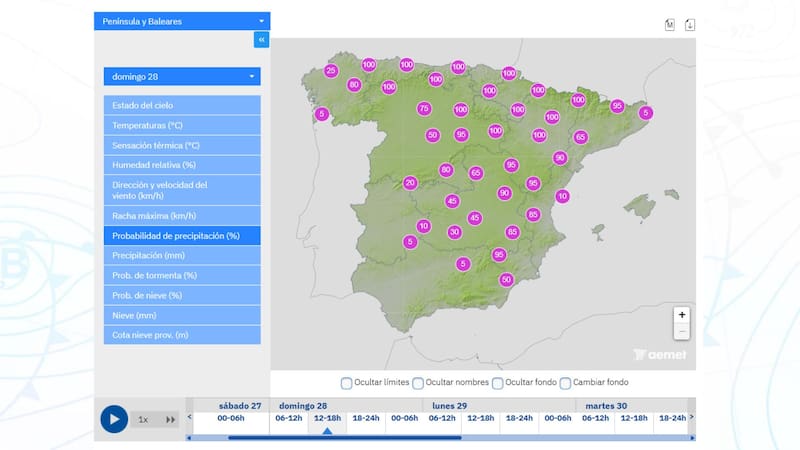Click the map export M icon

669,24
